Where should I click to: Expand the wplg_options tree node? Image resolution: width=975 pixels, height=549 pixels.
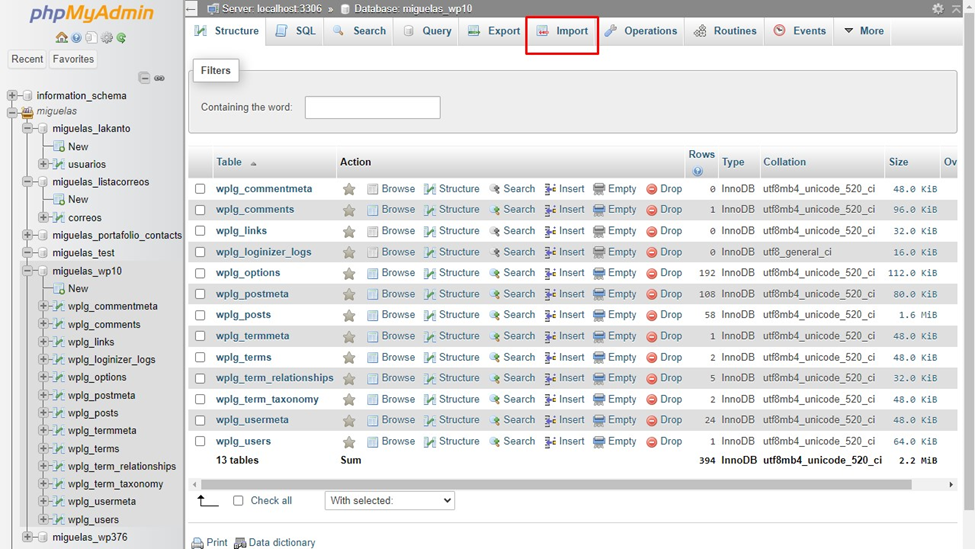pos(43,377)
